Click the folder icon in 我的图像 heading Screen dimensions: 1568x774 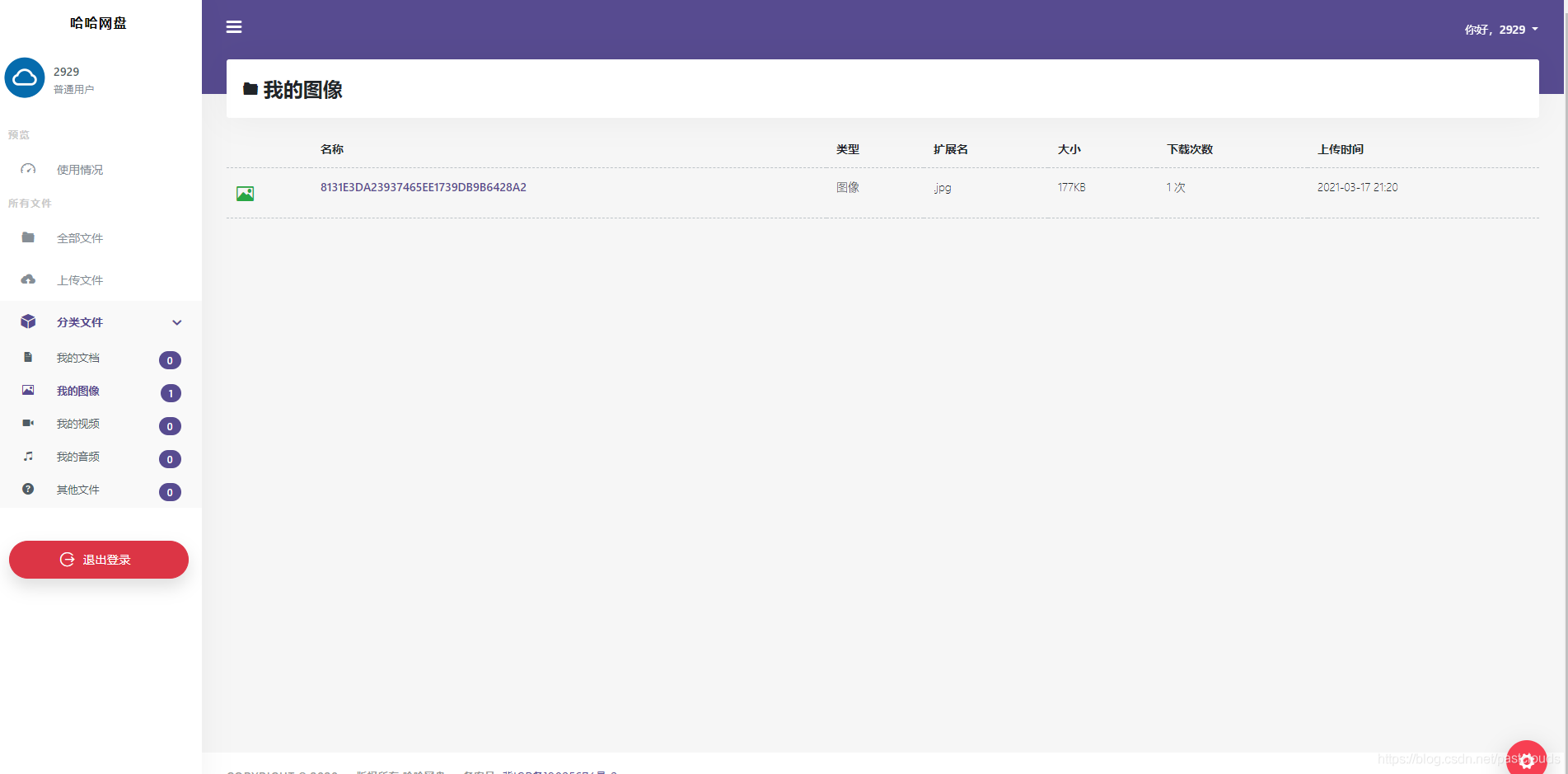[x=250, y=89]
